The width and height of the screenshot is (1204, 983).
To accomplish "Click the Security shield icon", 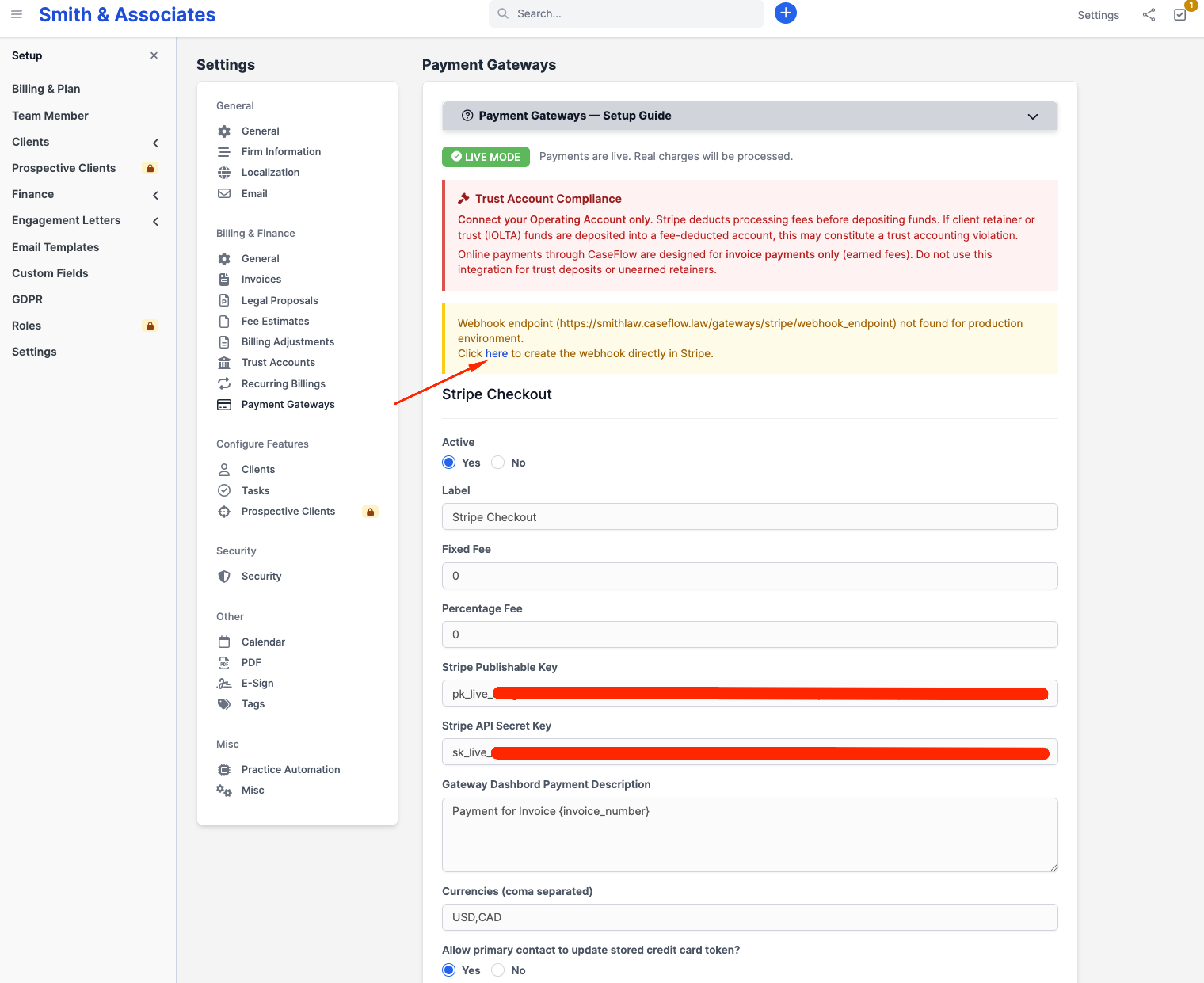I will 224,577.
